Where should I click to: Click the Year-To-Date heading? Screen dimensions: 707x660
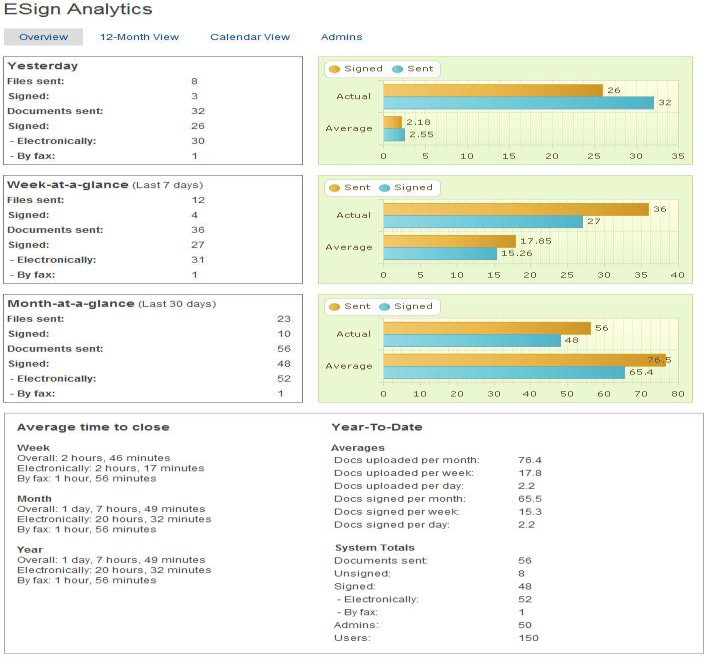point(377,427)
